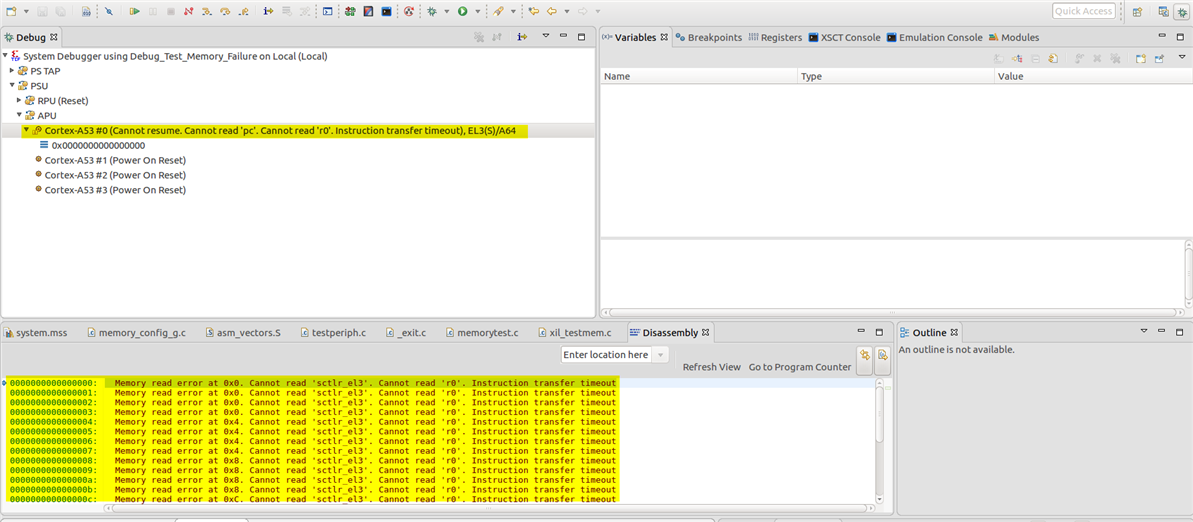Click the Step Into toolbar icon
Viewport: 1193px width, 522px height.
pyautogui.click(x=206, y=11)
